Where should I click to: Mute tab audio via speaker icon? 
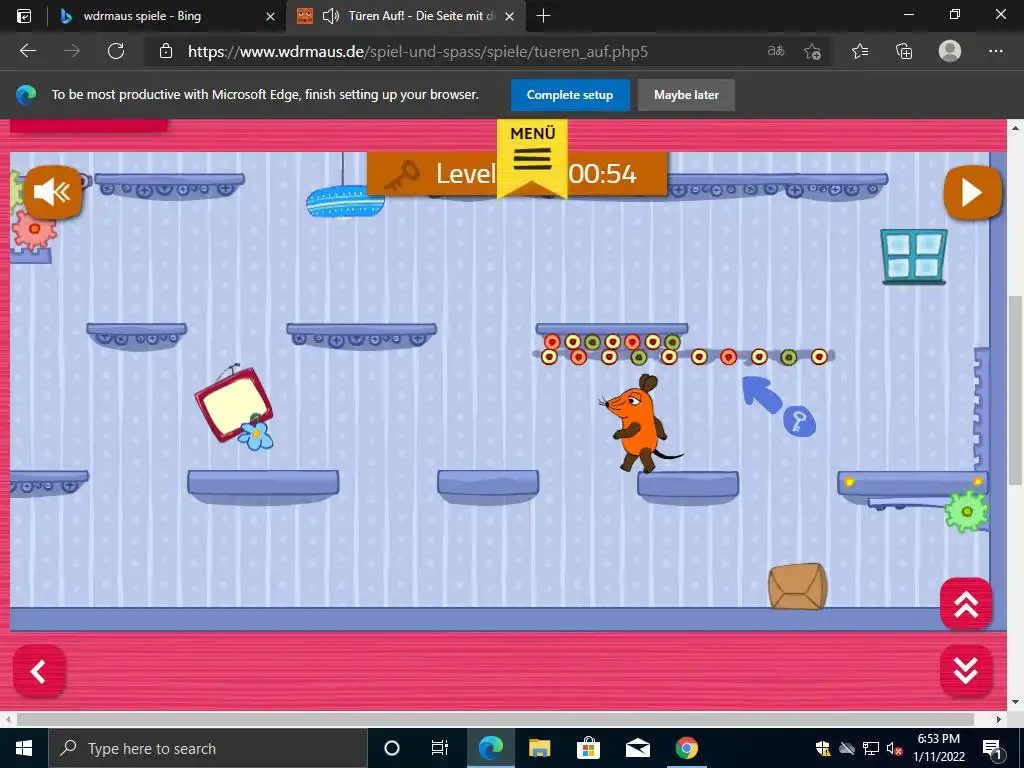click(331, 16)
